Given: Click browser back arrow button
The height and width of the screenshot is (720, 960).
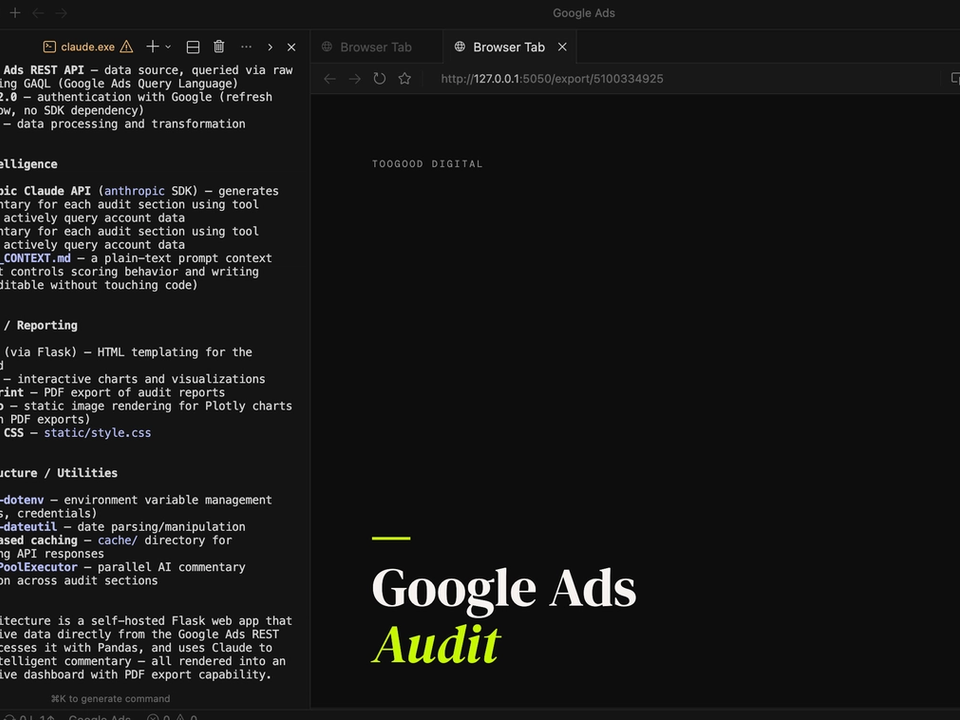Looking at the screenshot, I should 329,78.
